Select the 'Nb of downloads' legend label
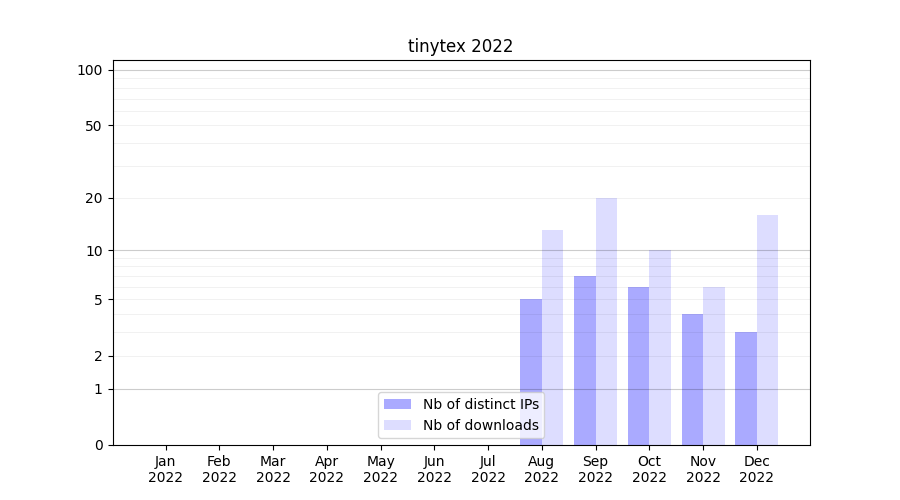The image size is (900, 500). (480, 425)
